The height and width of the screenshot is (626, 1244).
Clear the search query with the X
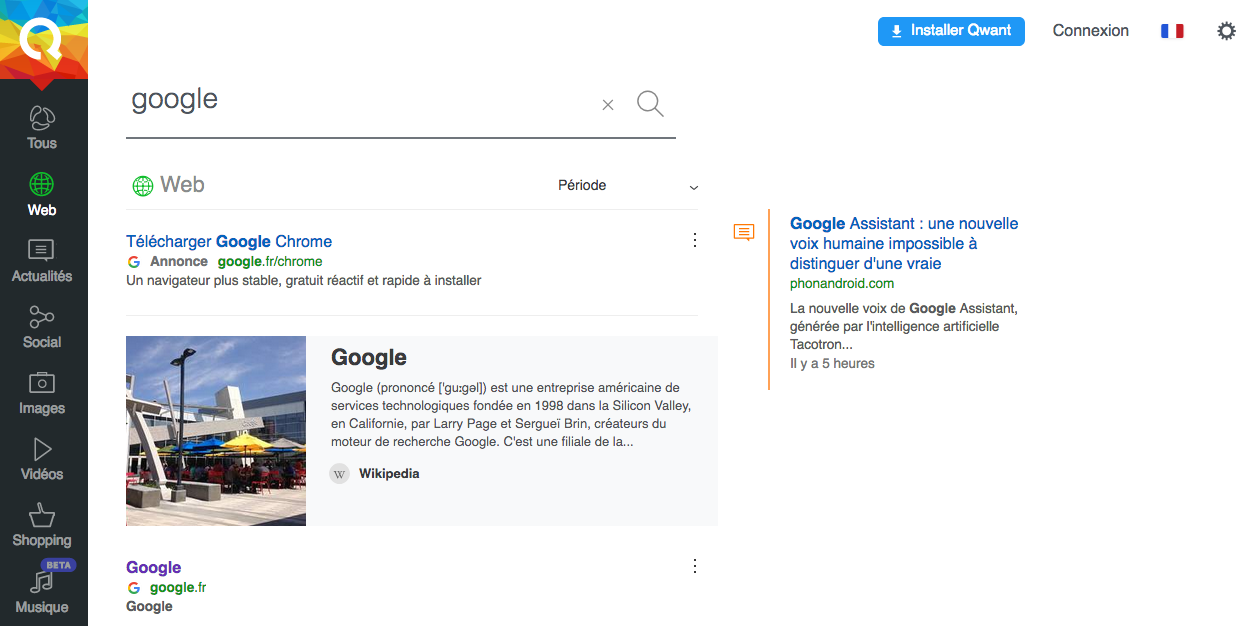pos(608,104)
